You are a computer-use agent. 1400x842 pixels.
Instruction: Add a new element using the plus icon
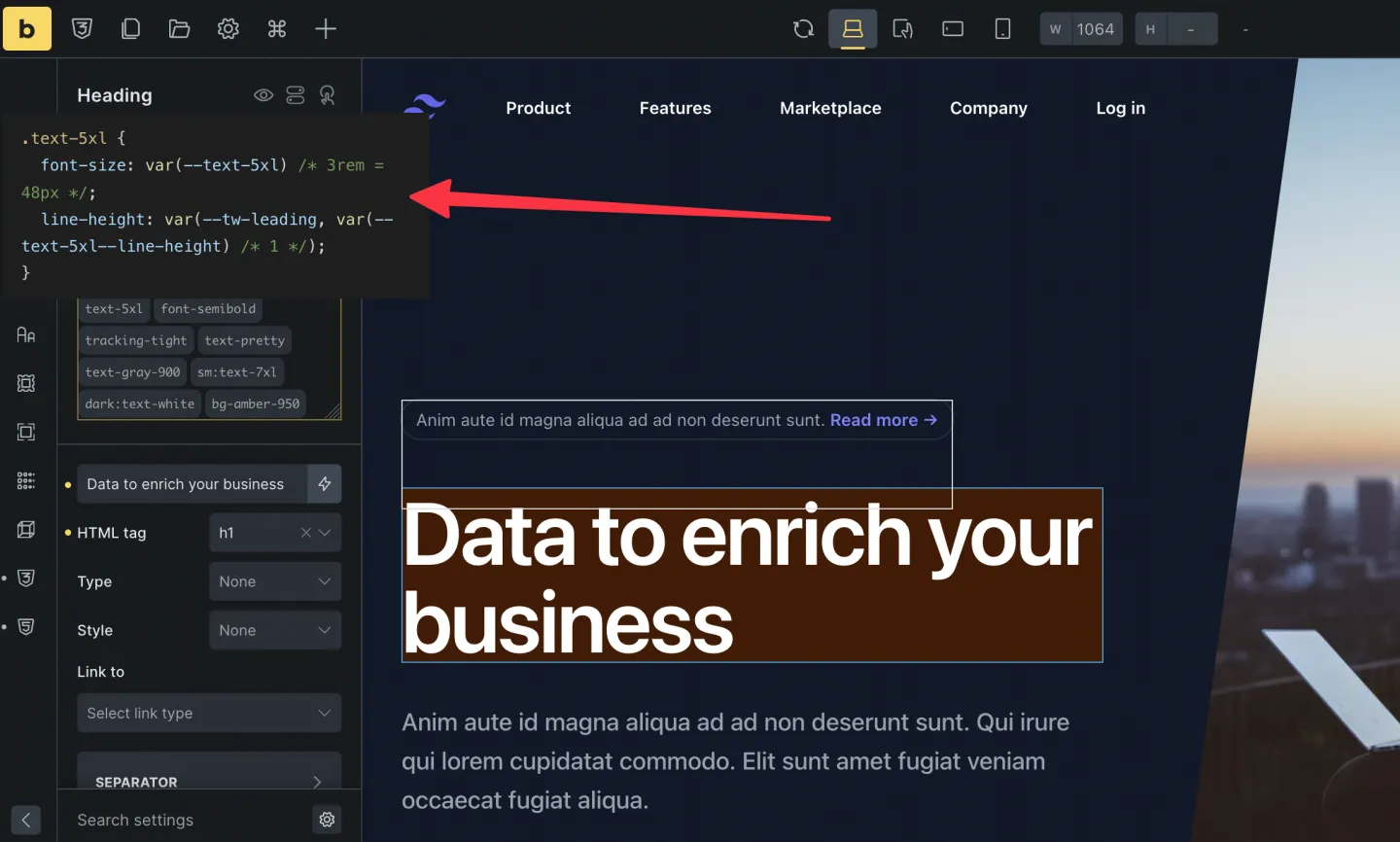325,28
